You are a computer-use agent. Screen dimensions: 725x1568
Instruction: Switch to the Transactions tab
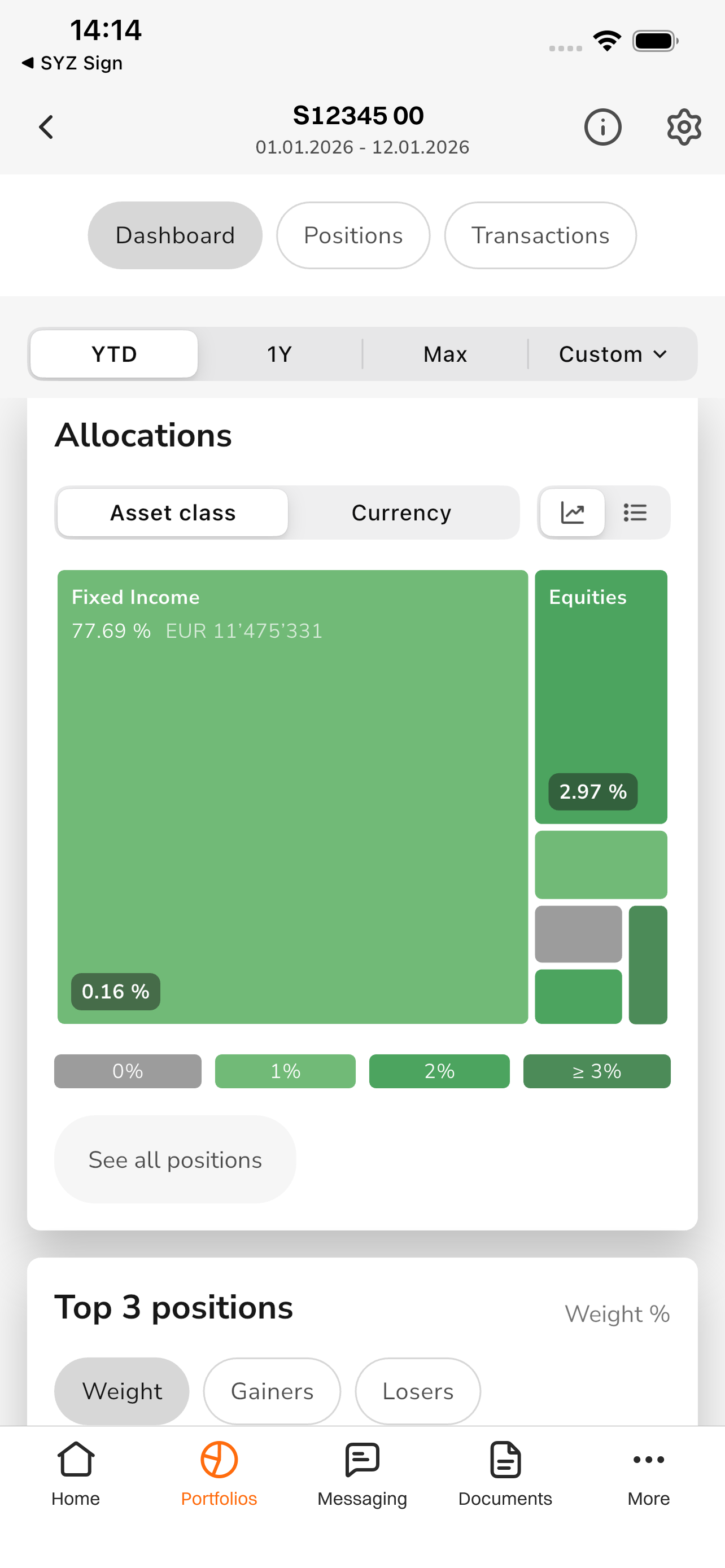540,235
